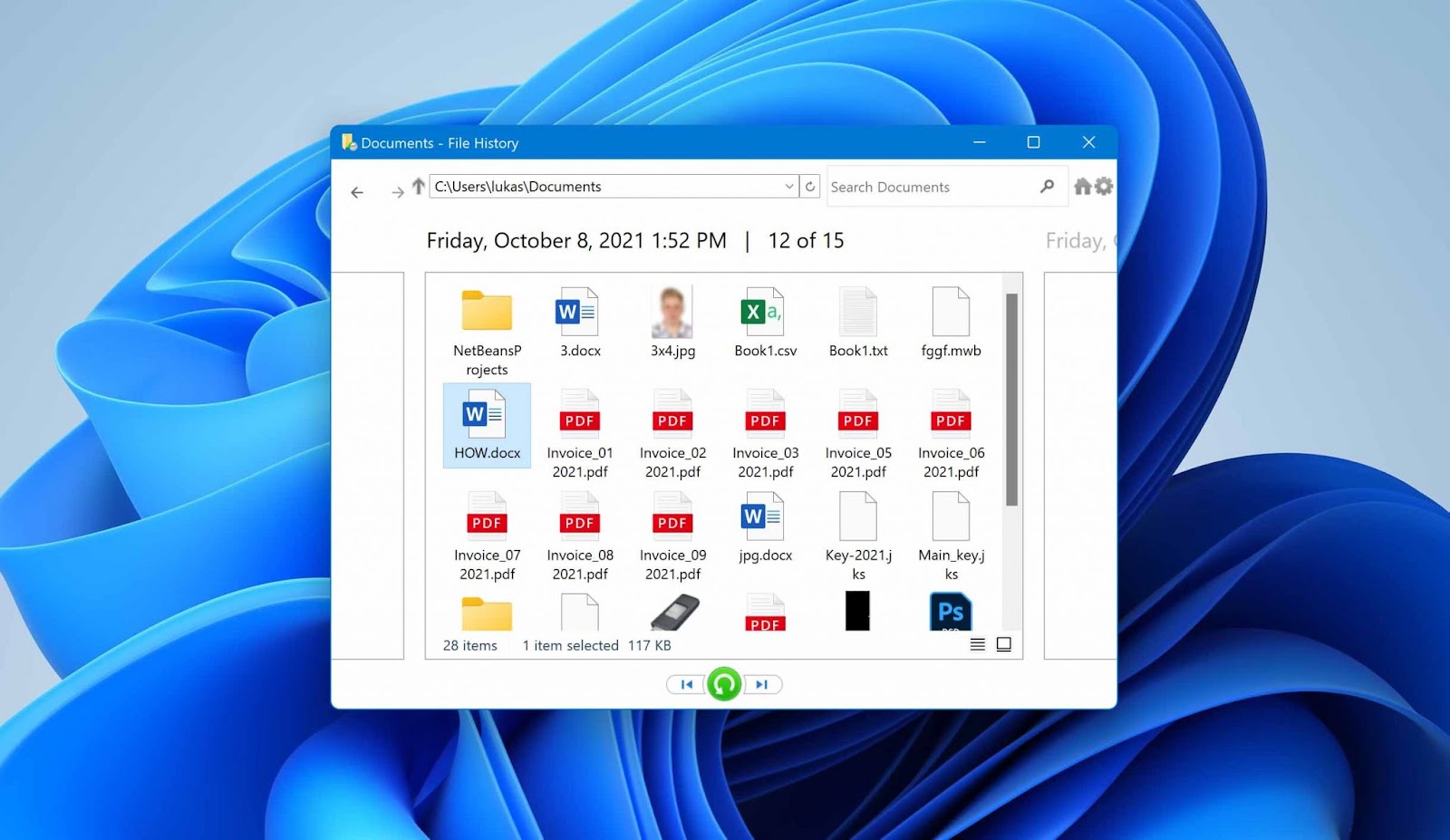Select the Key-2021.jks file
The image size is (1450, 840).
click(858, 537)
